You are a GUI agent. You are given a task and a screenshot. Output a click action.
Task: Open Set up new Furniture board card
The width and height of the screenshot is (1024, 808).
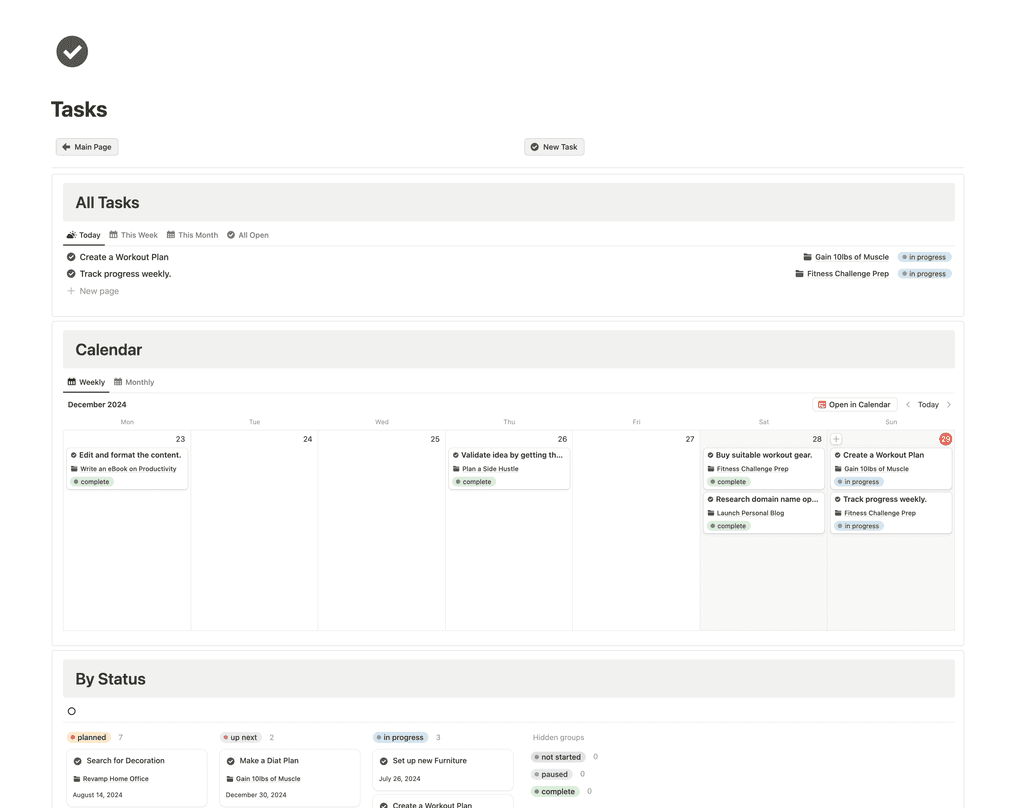pyautogui.click(x=443, y=770)
